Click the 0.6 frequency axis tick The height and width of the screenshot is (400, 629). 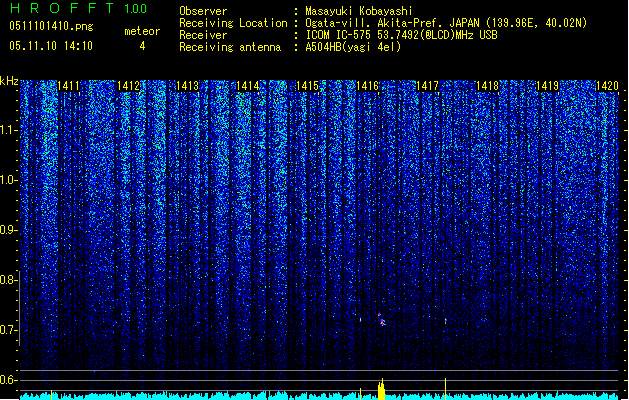[x=9, y=380]
